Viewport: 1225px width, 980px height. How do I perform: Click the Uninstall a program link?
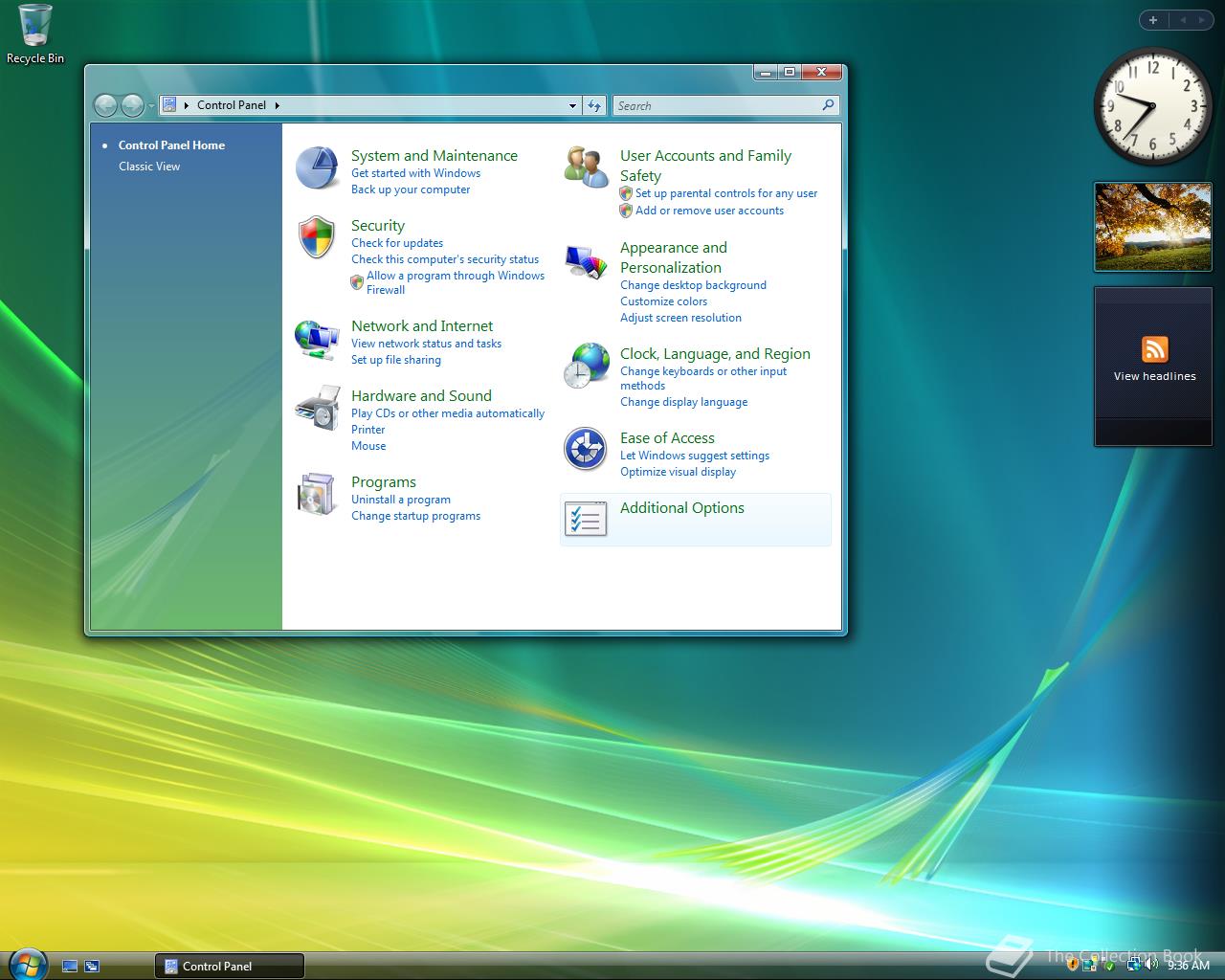tap(400, 500)
